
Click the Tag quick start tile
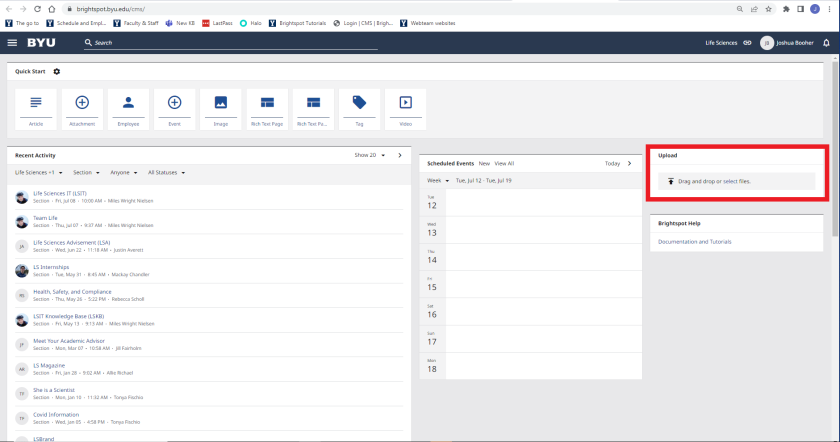click(x=359, y=109)
